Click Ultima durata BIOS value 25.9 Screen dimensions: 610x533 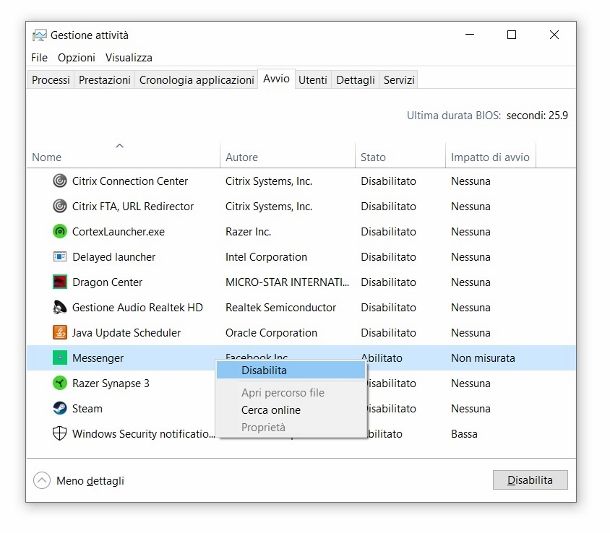tap(537, 115)
